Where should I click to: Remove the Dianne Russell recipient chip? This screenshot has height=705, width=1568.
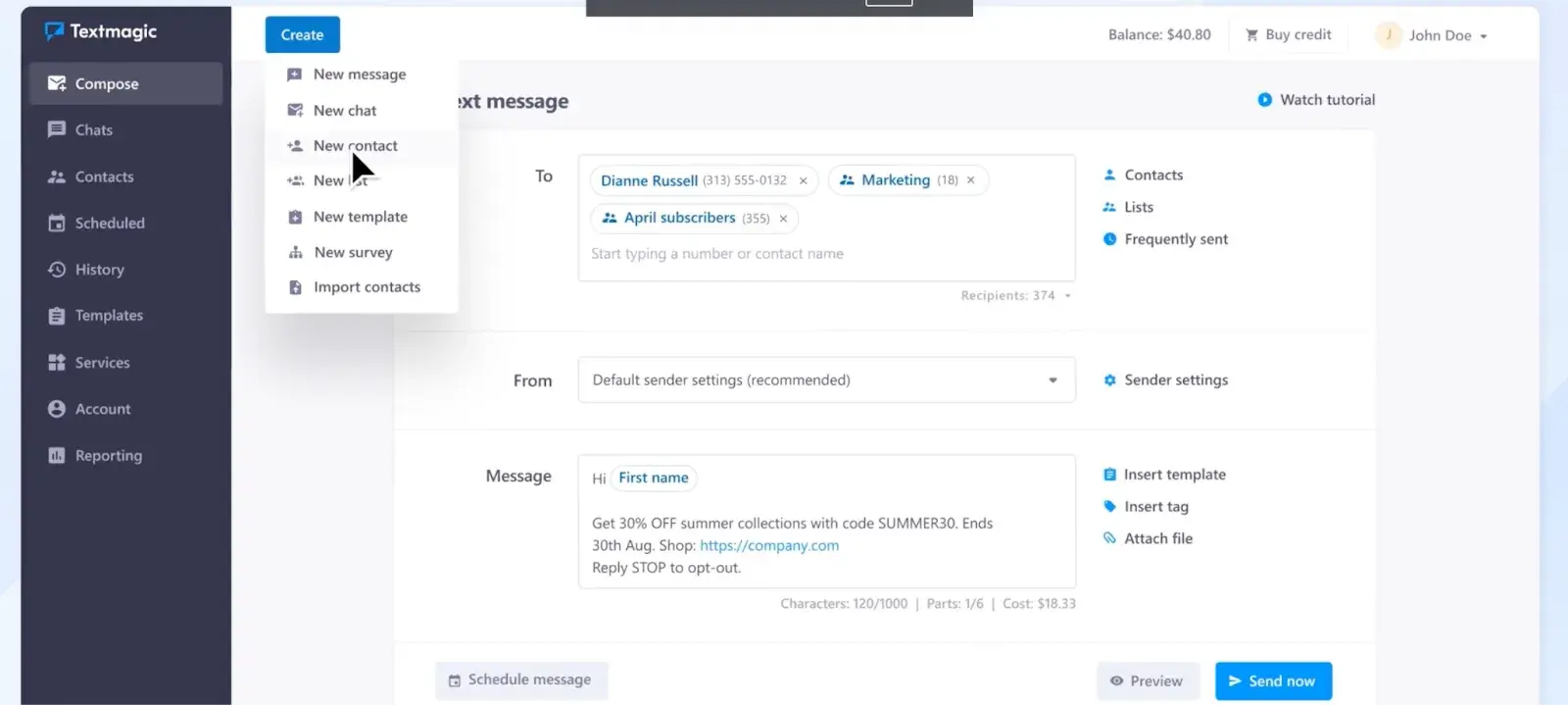tap(803, 180)
